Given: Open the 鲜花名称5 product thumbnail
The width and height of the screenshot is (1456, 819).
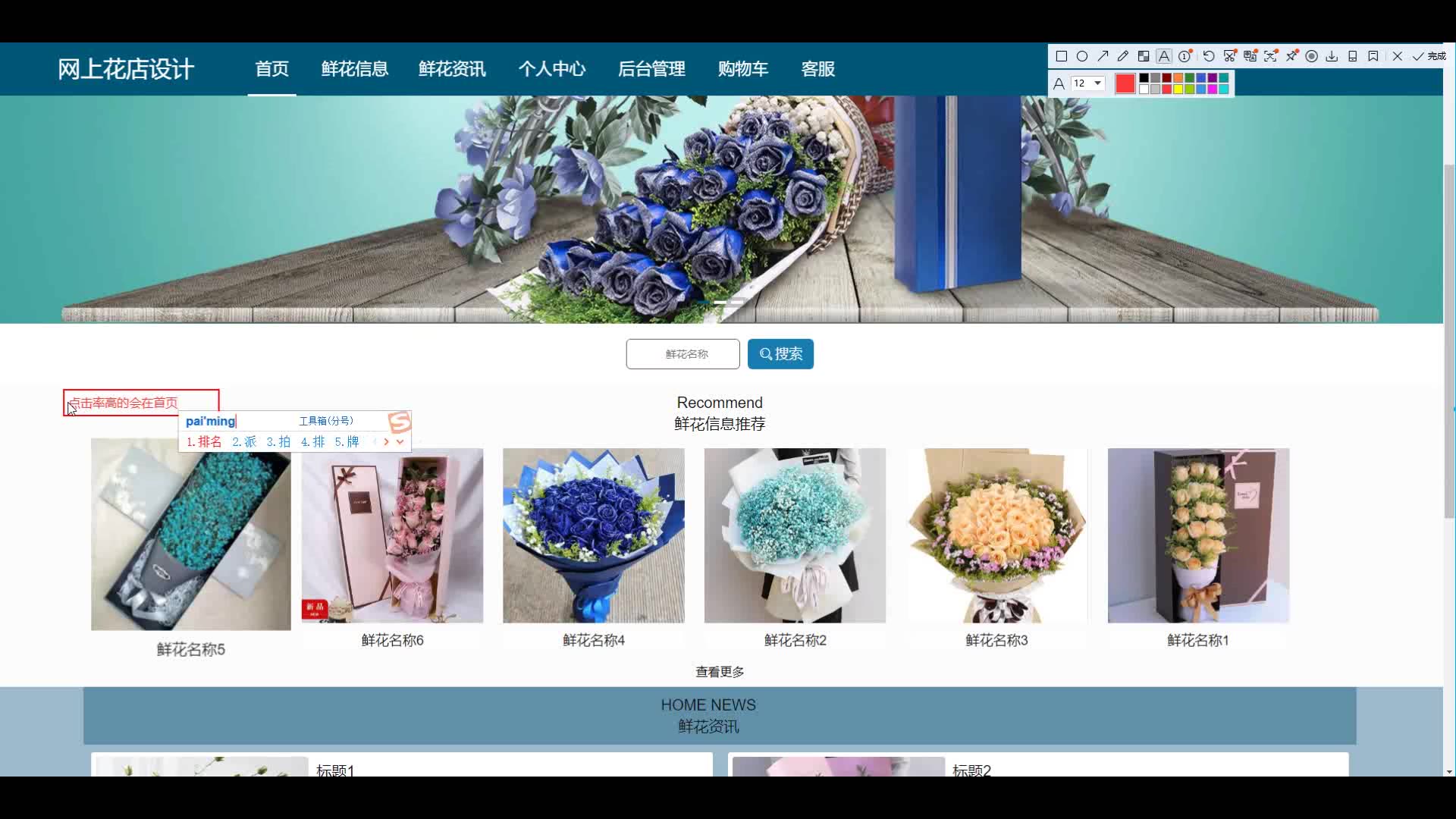Looking at the screenshot, I should click(x=191, y=535).
